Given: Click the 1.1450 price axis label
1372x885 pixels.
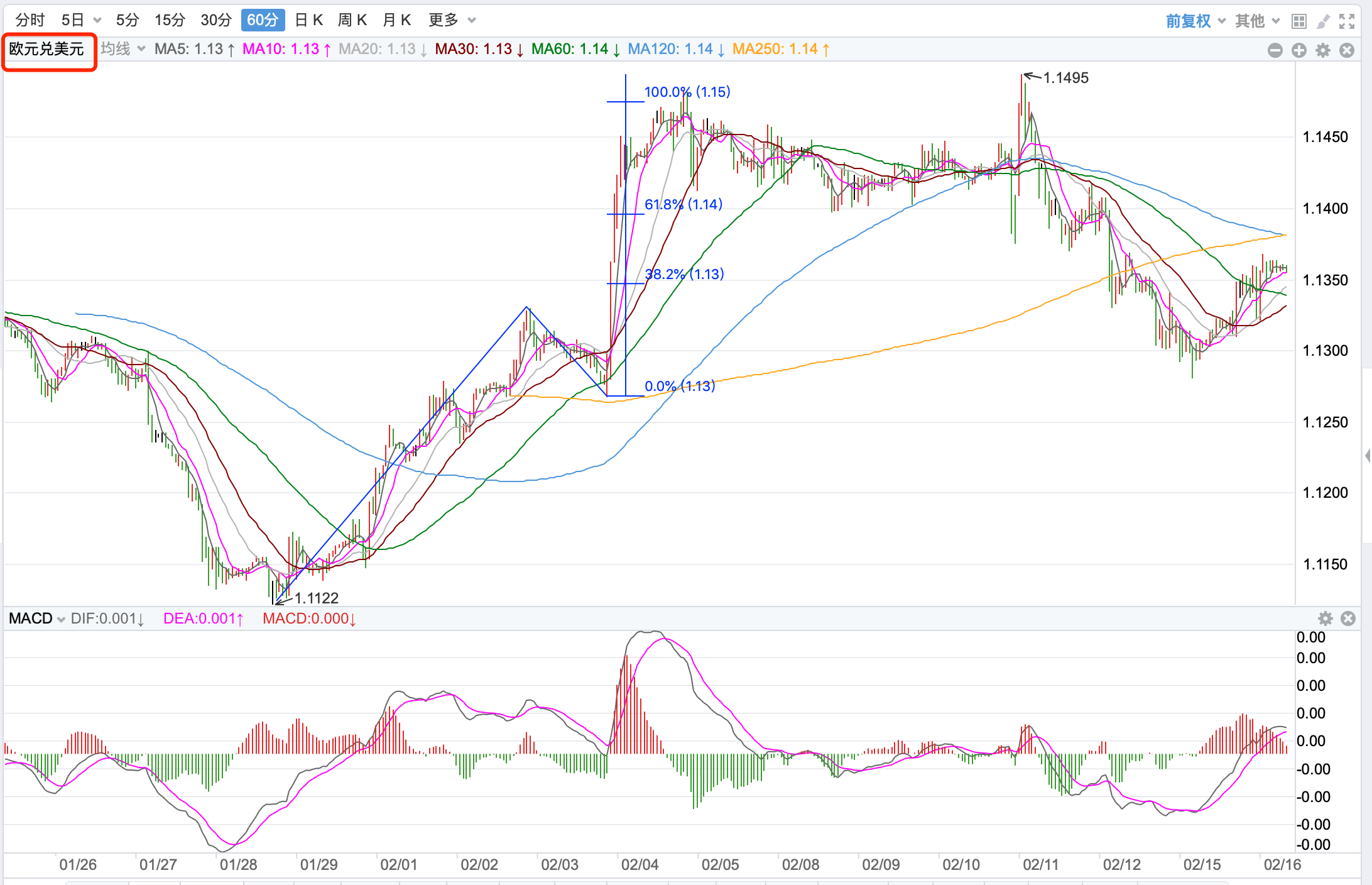Looking at the screenshot, I should [x=1325, y=137].
